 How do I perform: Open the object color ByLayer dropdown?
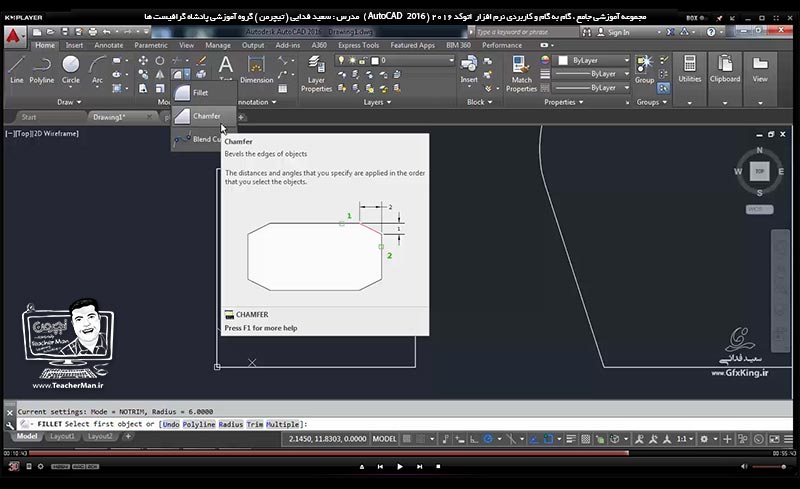tap(593, 61)
